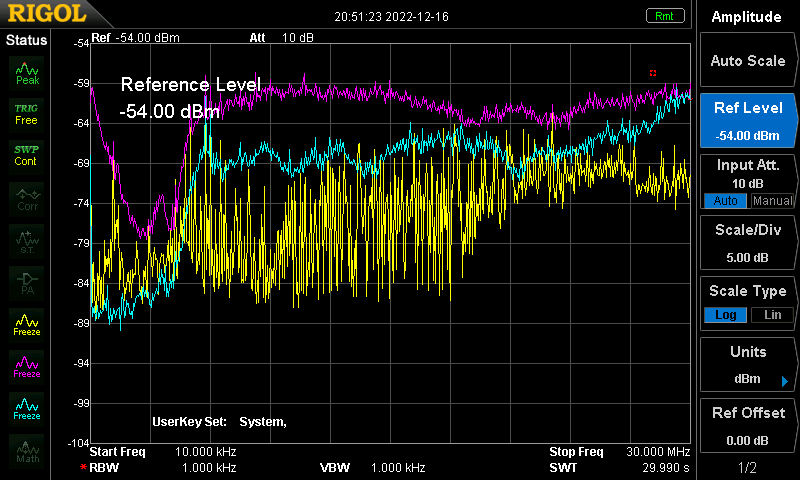Viewport: 800px width, 480px height.
Task: Set Input Att. to Auto
Action: click(725, 200)
